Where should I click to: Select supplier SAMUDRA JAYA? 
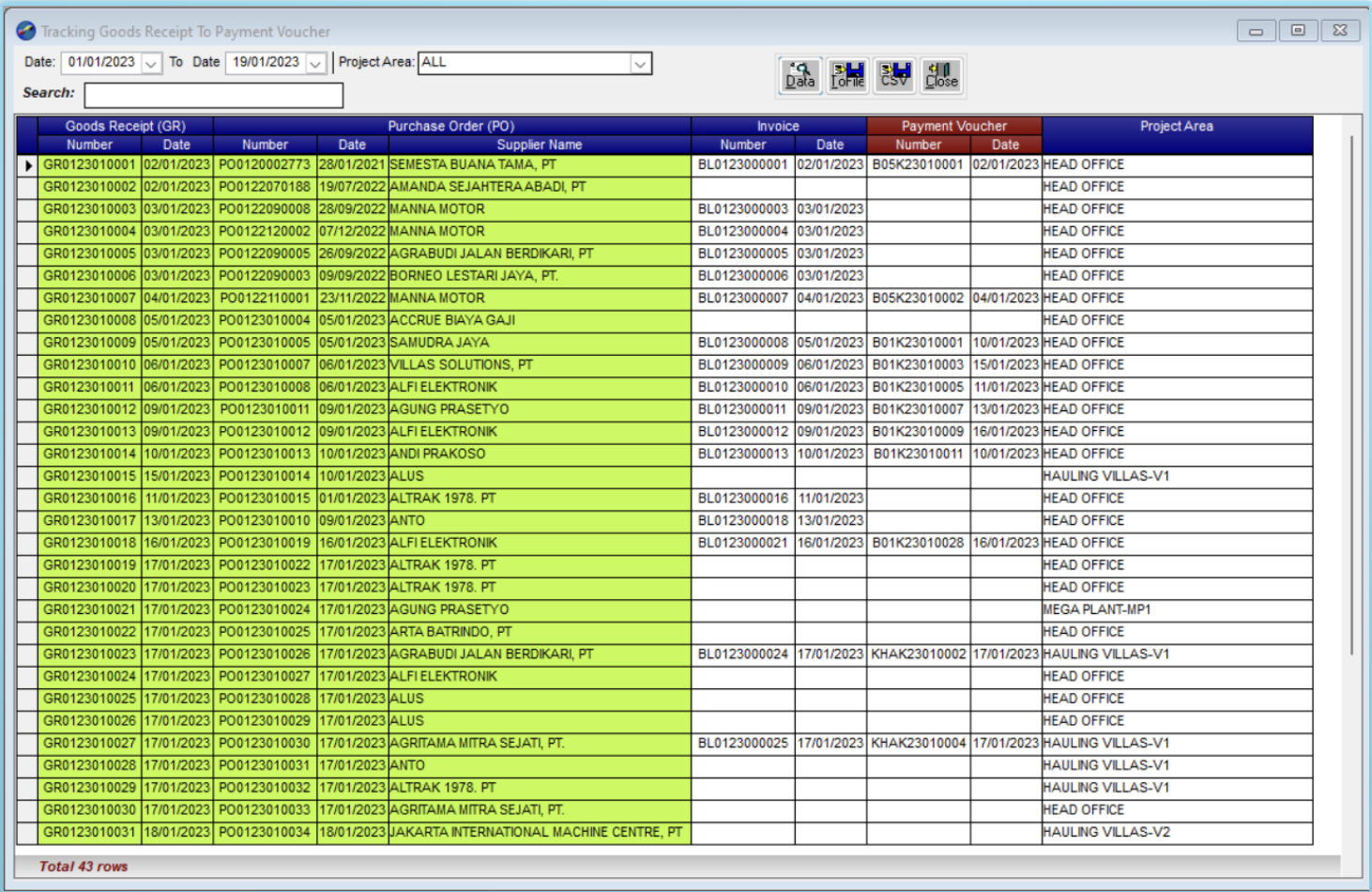tap(540, 343)
